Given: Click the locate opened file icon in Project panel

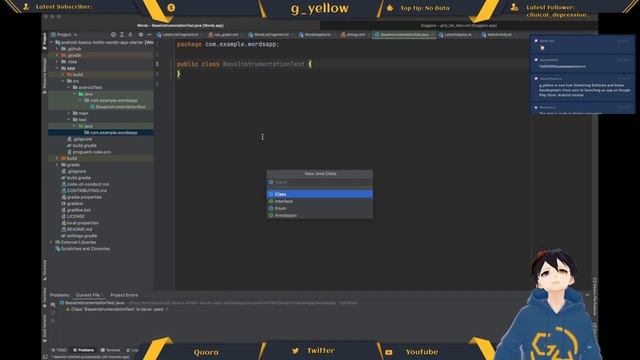Looking at the screenshot, I should coord(113,35).
